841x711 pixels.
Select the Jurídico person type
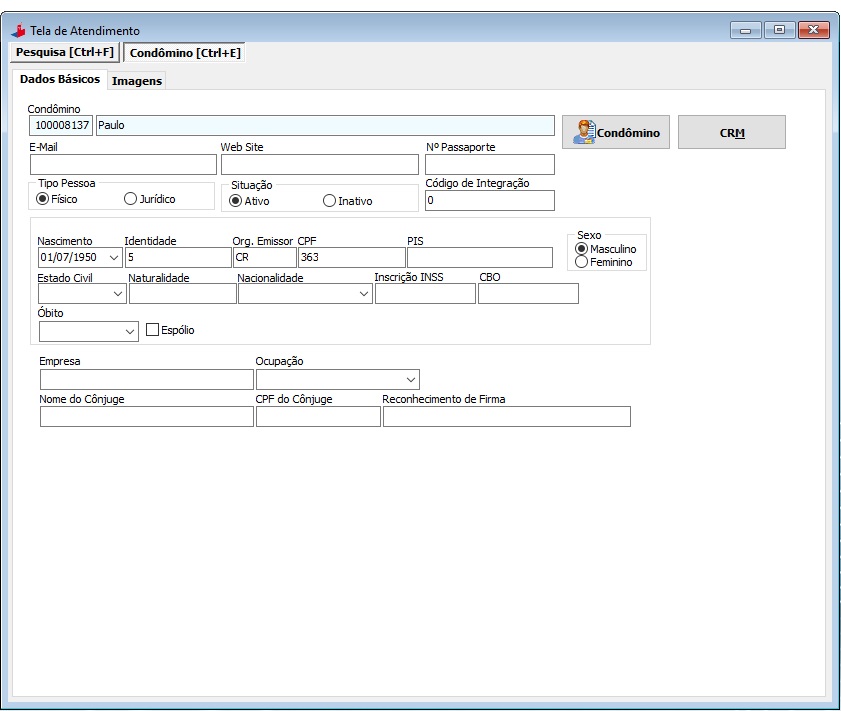131,199
